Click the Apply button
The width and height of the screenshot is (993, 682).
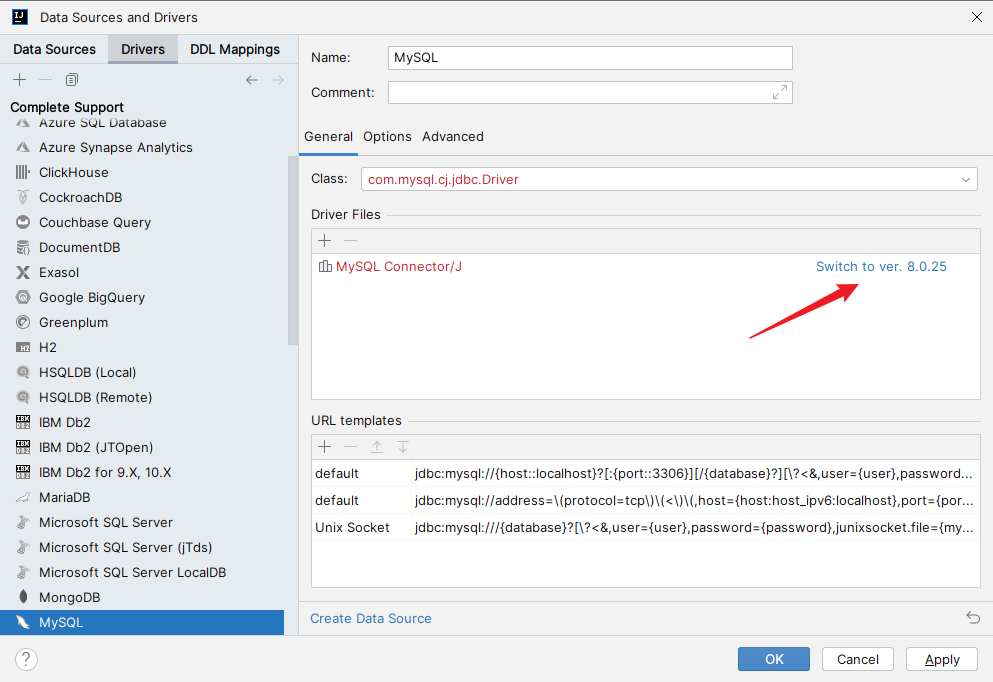(941, 659)
